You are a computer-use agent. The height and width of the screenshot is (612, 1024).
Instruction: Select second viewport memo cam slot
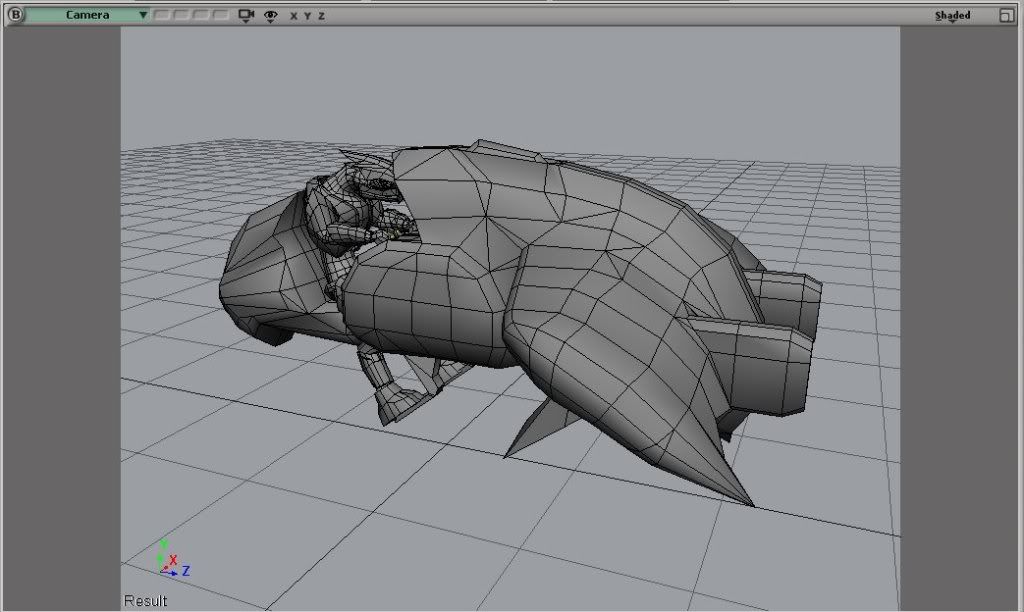point(181,14)
